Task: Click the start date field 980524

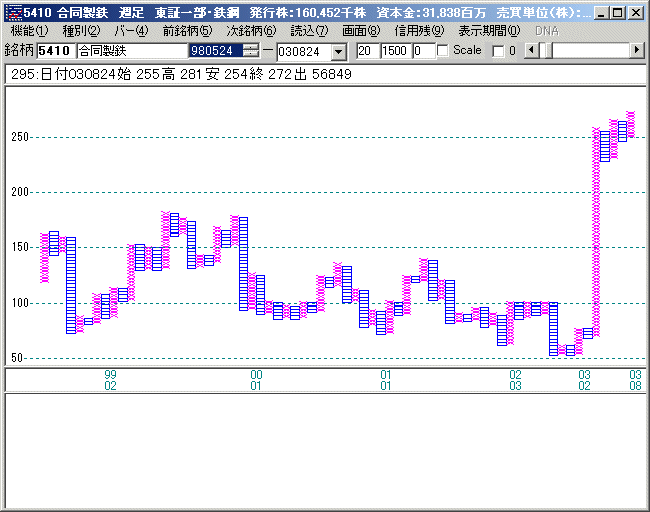Action: (x=216, y=51)
